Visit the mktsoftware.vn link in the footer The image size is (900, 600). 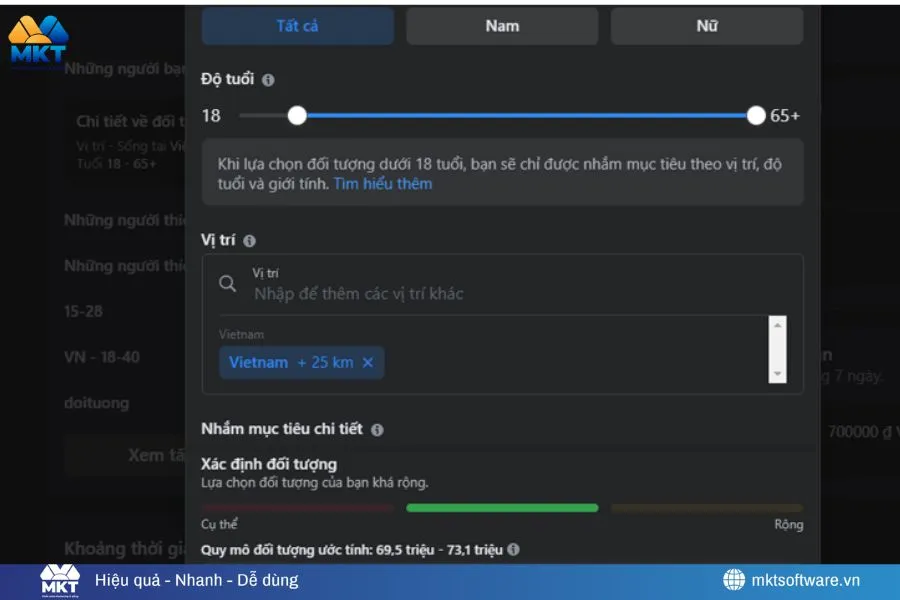pyautogui.click(x=805, y=580)
